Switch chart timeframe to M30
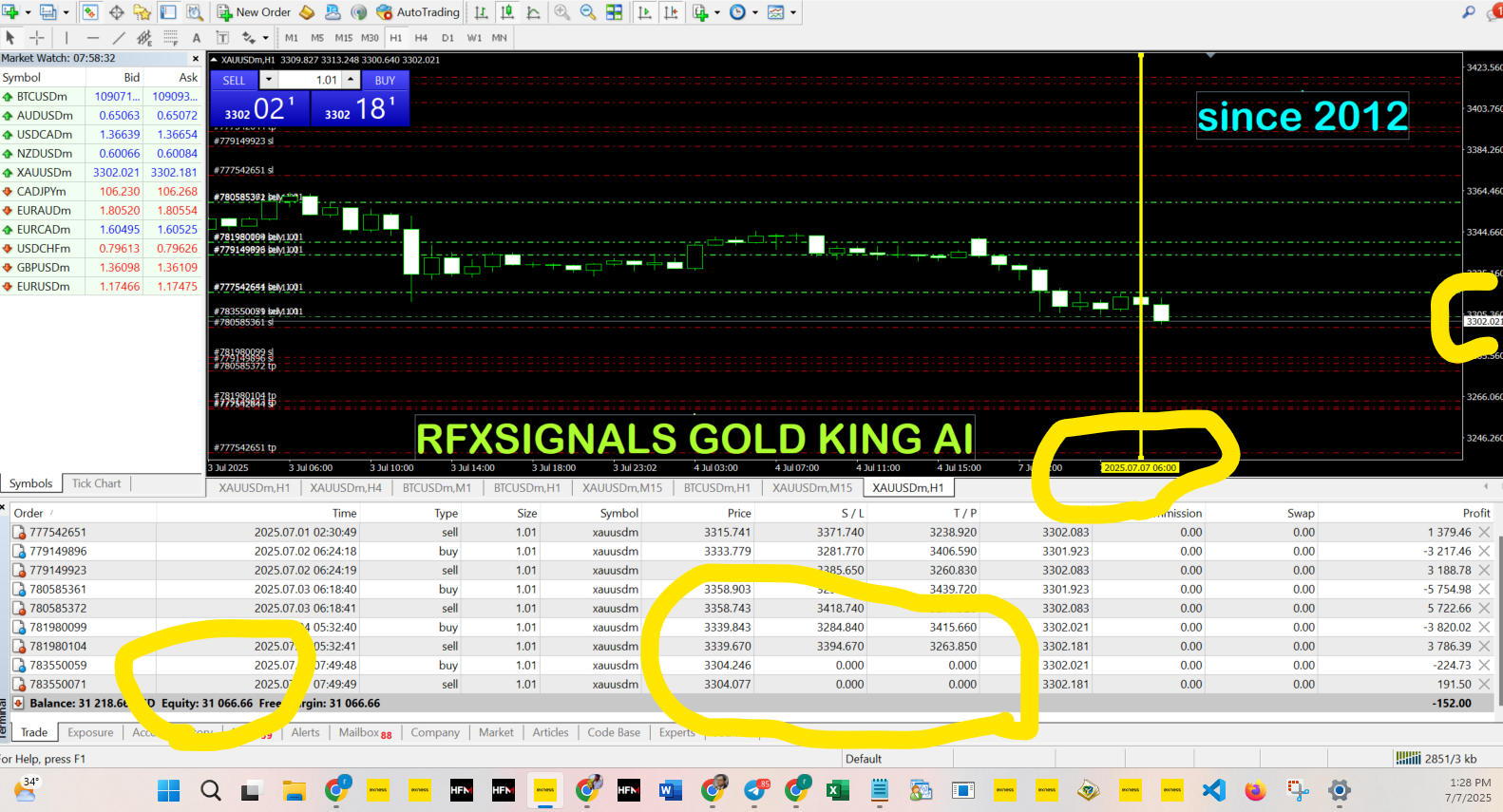 (x=370, y=38)
